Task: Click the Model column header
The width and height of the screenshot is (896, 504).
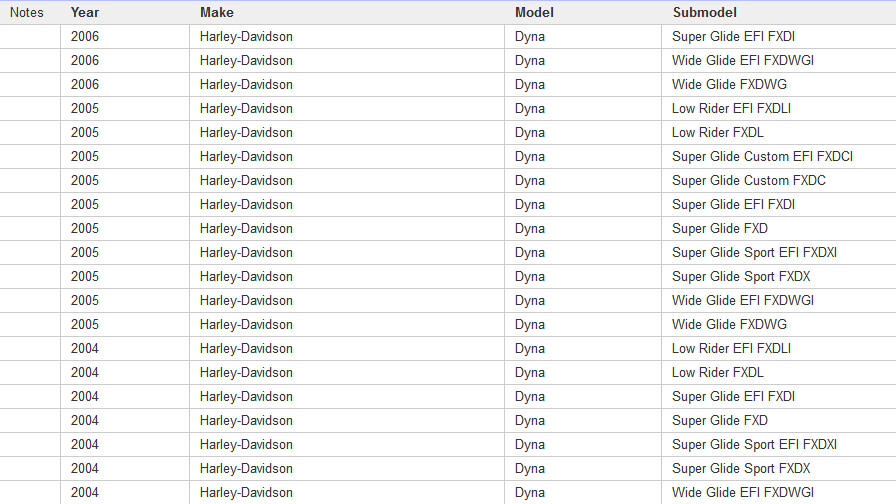Action: click(534, 13)
